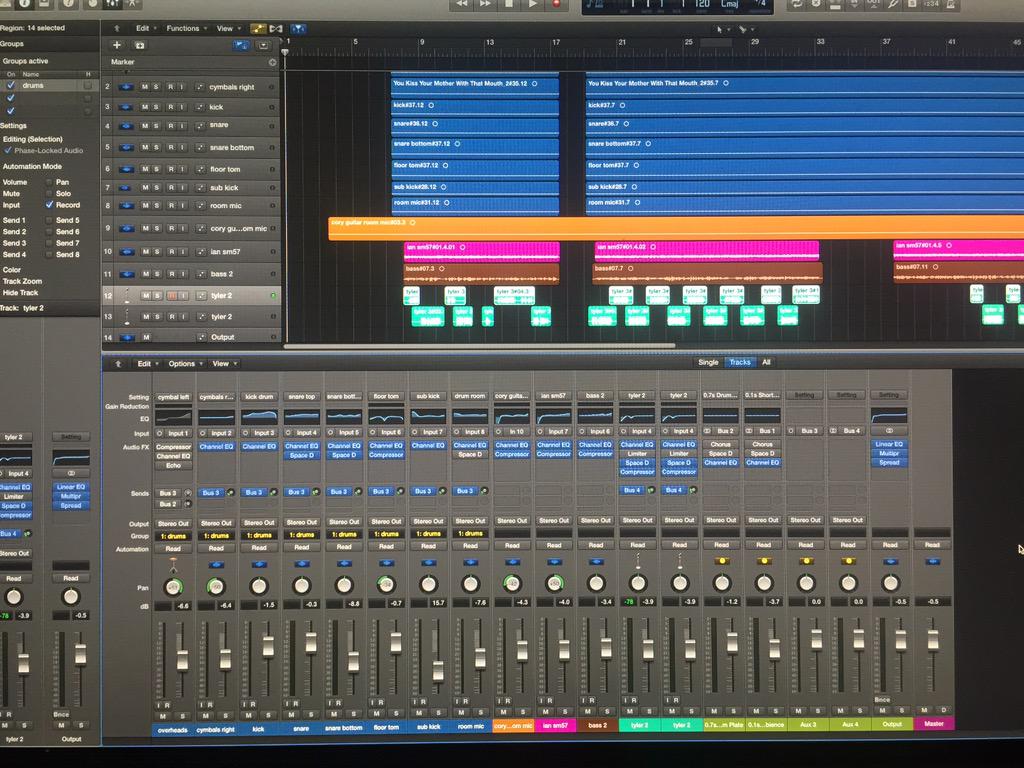This screenshot has height=768, width=1024.
Task: Click the Stop transport button
Action: [509, 3]
